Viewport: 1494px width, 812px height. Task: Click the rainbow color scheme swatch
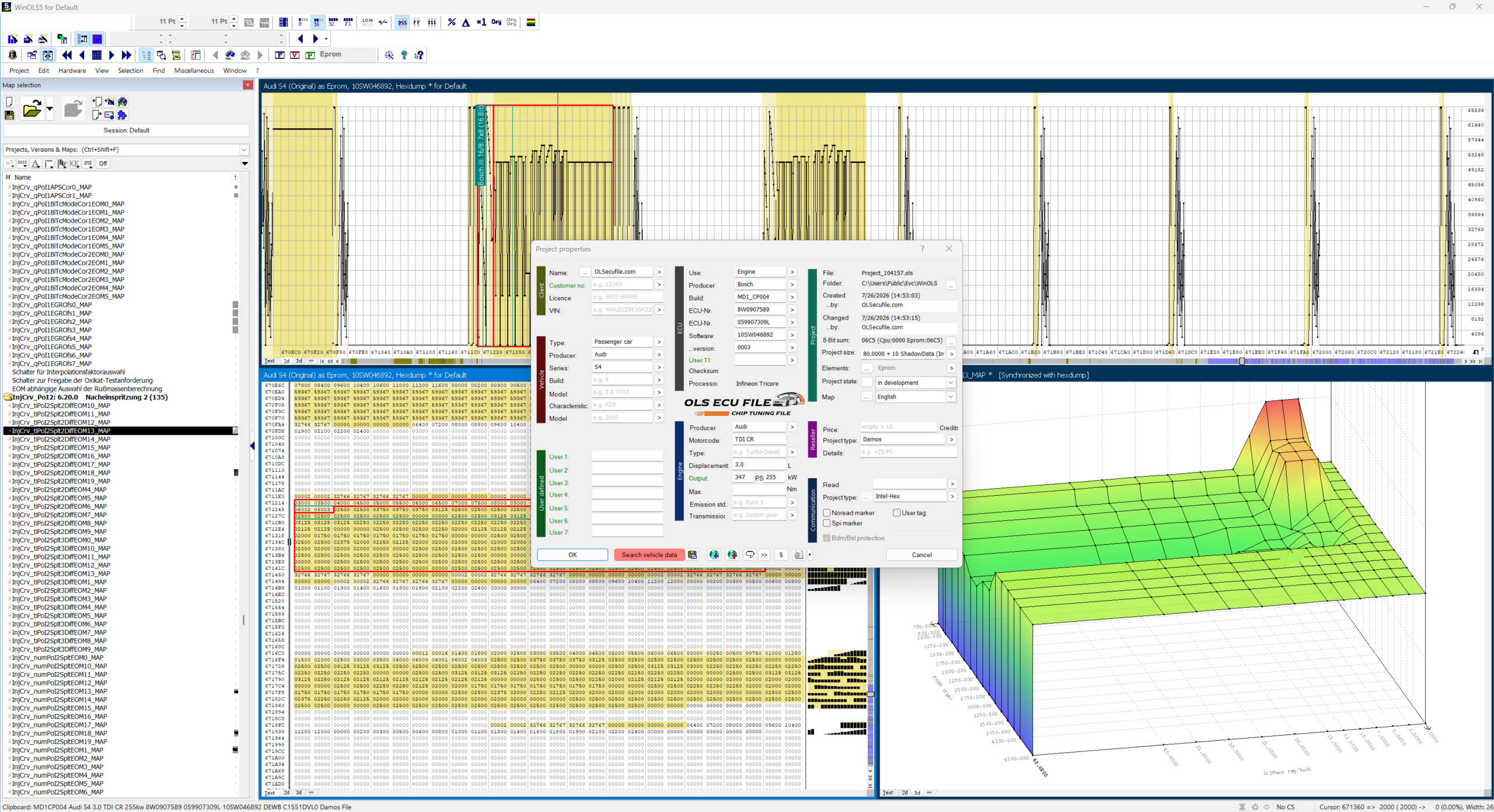pyautogui.click(x=531, y=22)
